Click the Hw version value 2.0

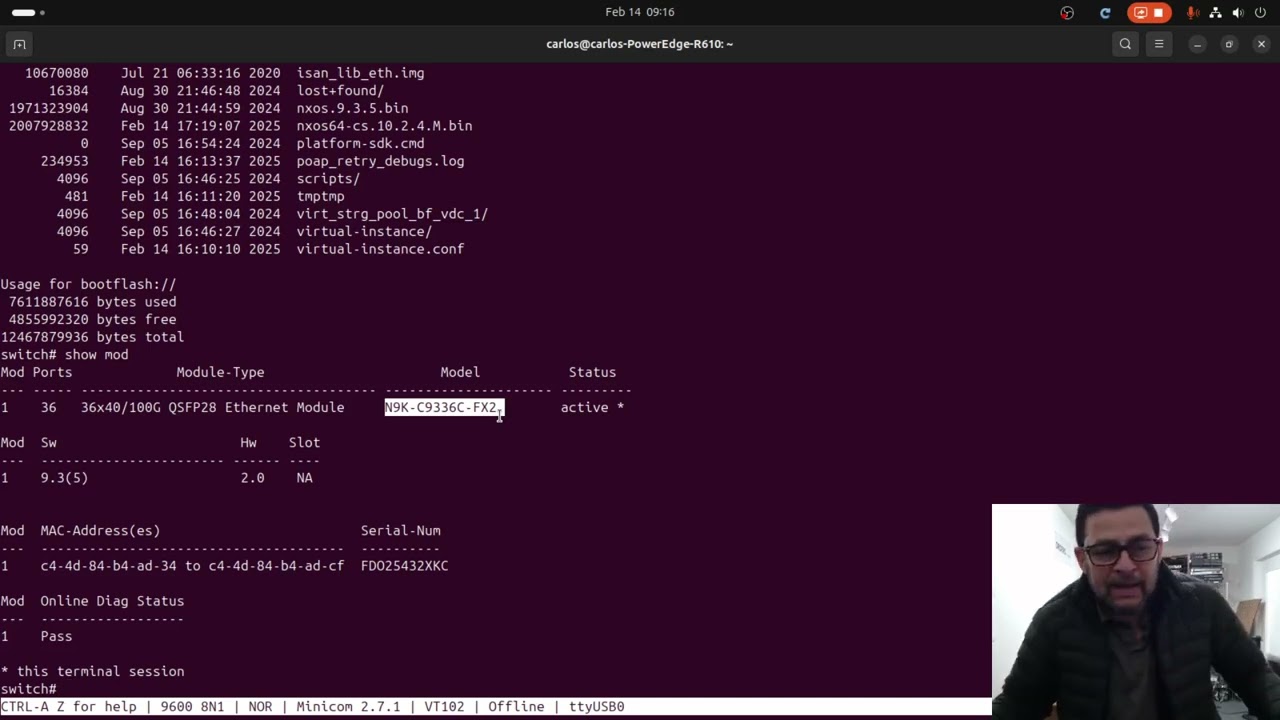[252, 478]
